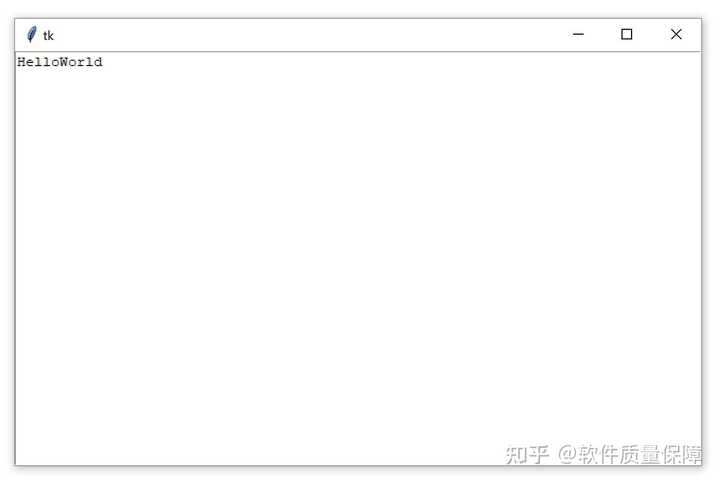Viewport: 720px width, 484px height.
Task: Click the left border of the tk window
Action: point(15,257)
